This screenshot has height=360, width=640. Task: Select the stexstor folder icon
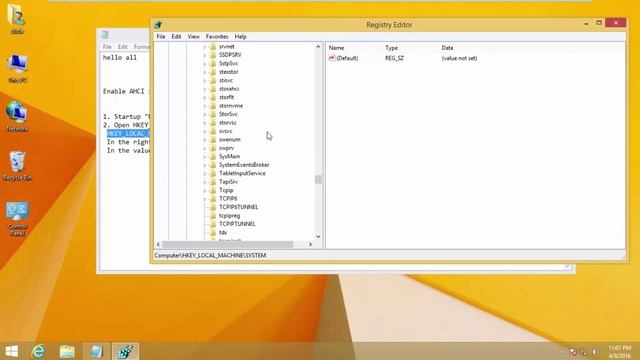[x=213, y=72]
